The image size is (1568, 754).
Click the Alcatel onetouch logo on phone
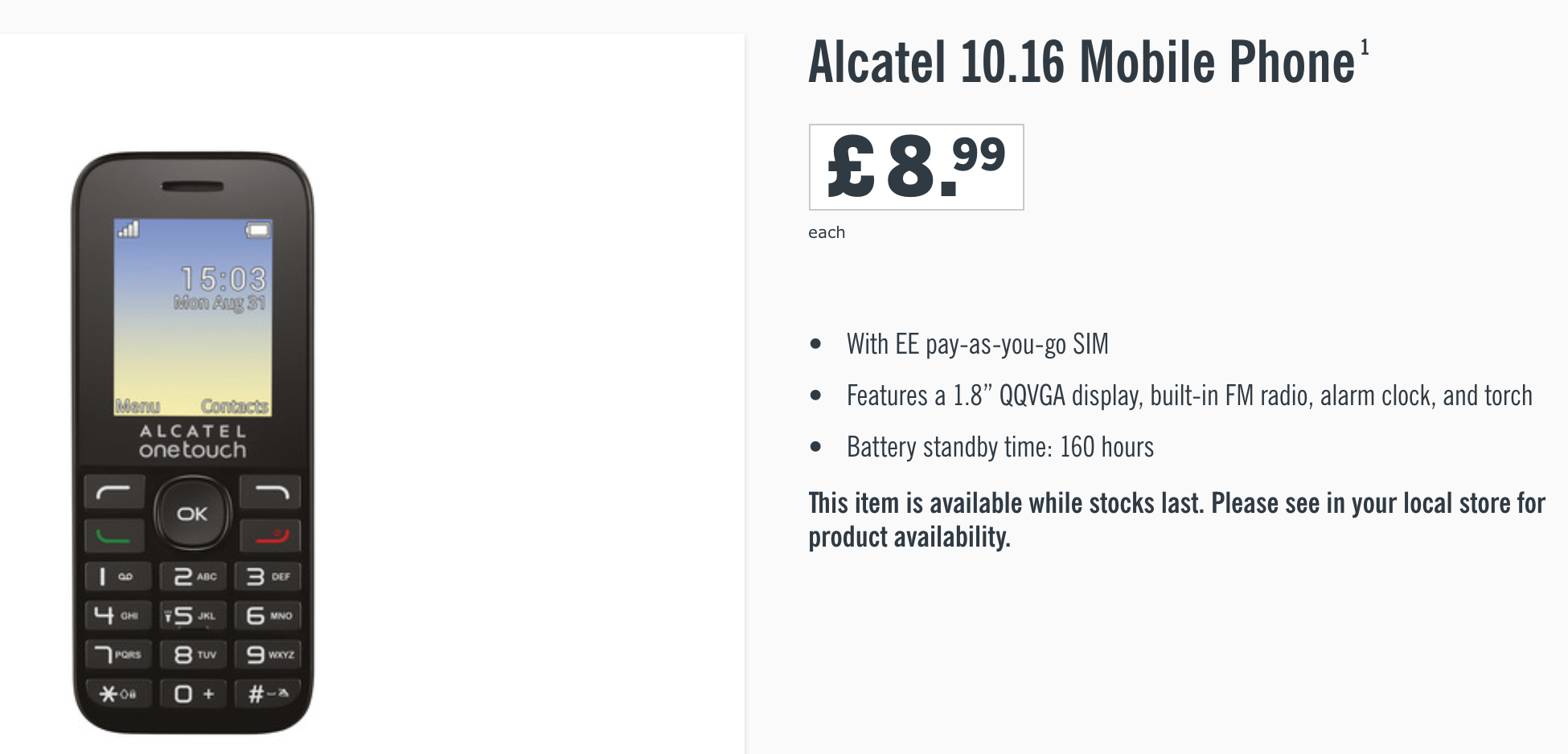[193, 441]
